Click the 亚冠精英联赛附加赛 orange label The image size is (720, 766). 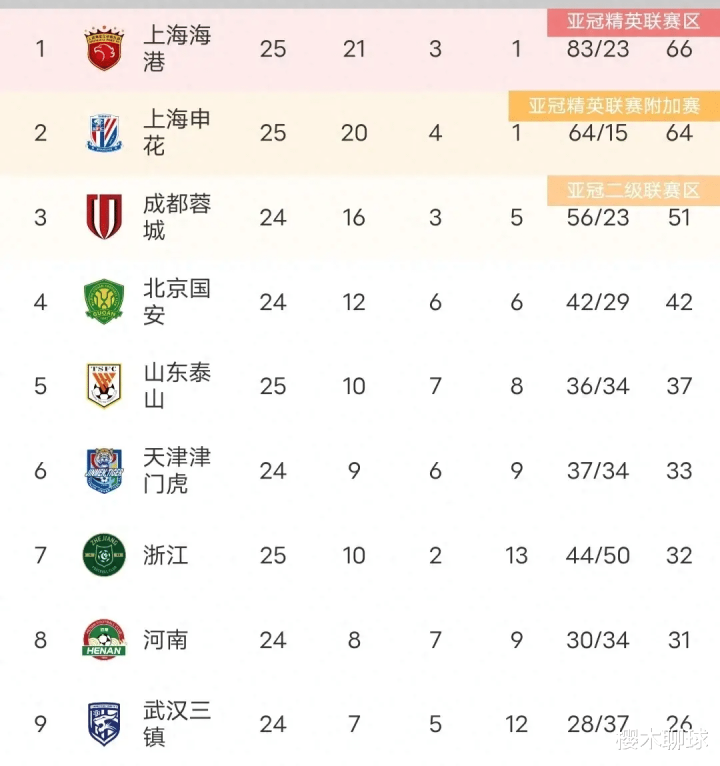(x=614, y=106)
